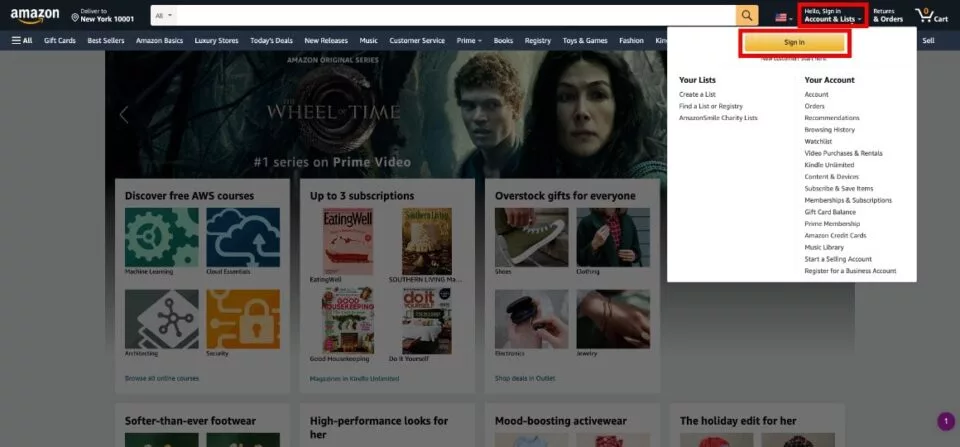Image resolution: width=960 pixels, height=447 pixels.
Task: Click the Deliver to New York location pin
Action: pos(76,18)
